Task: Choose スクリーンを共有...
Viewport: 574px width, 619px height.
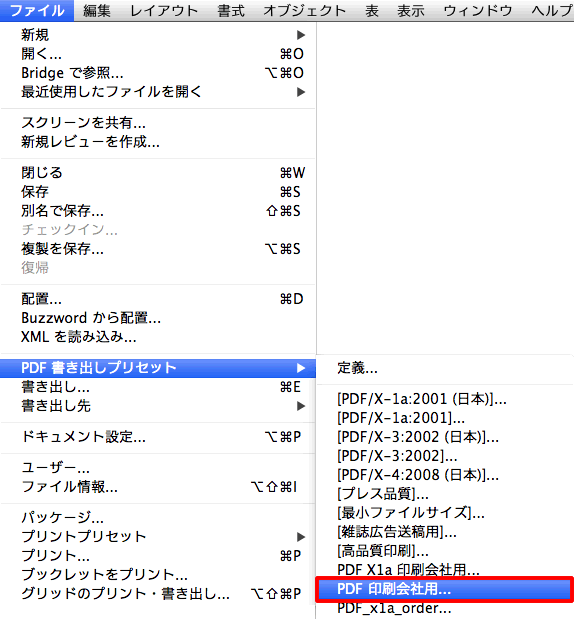Action: [x=158, y=123]
